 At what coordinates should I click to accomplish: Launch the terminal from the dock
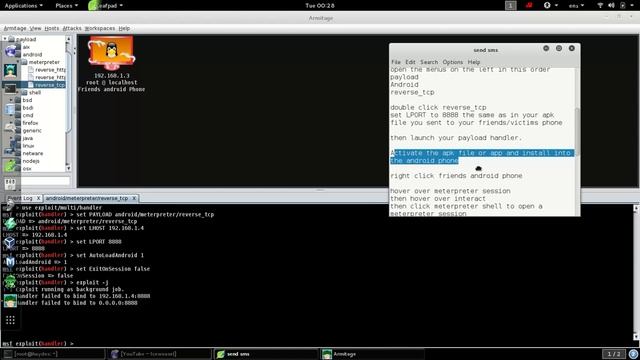[10, 89]
